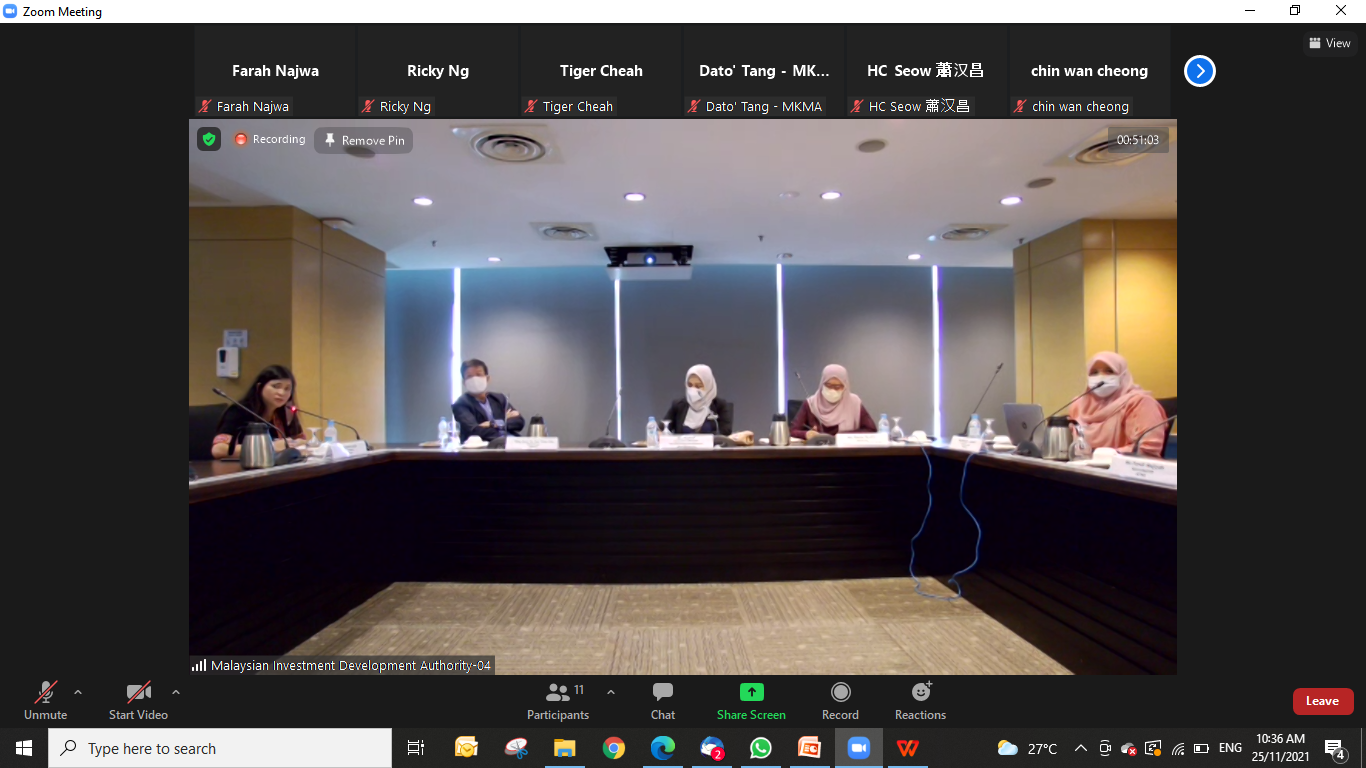
Task: Show hidden system tray icons
Action: pos(1081,748)
